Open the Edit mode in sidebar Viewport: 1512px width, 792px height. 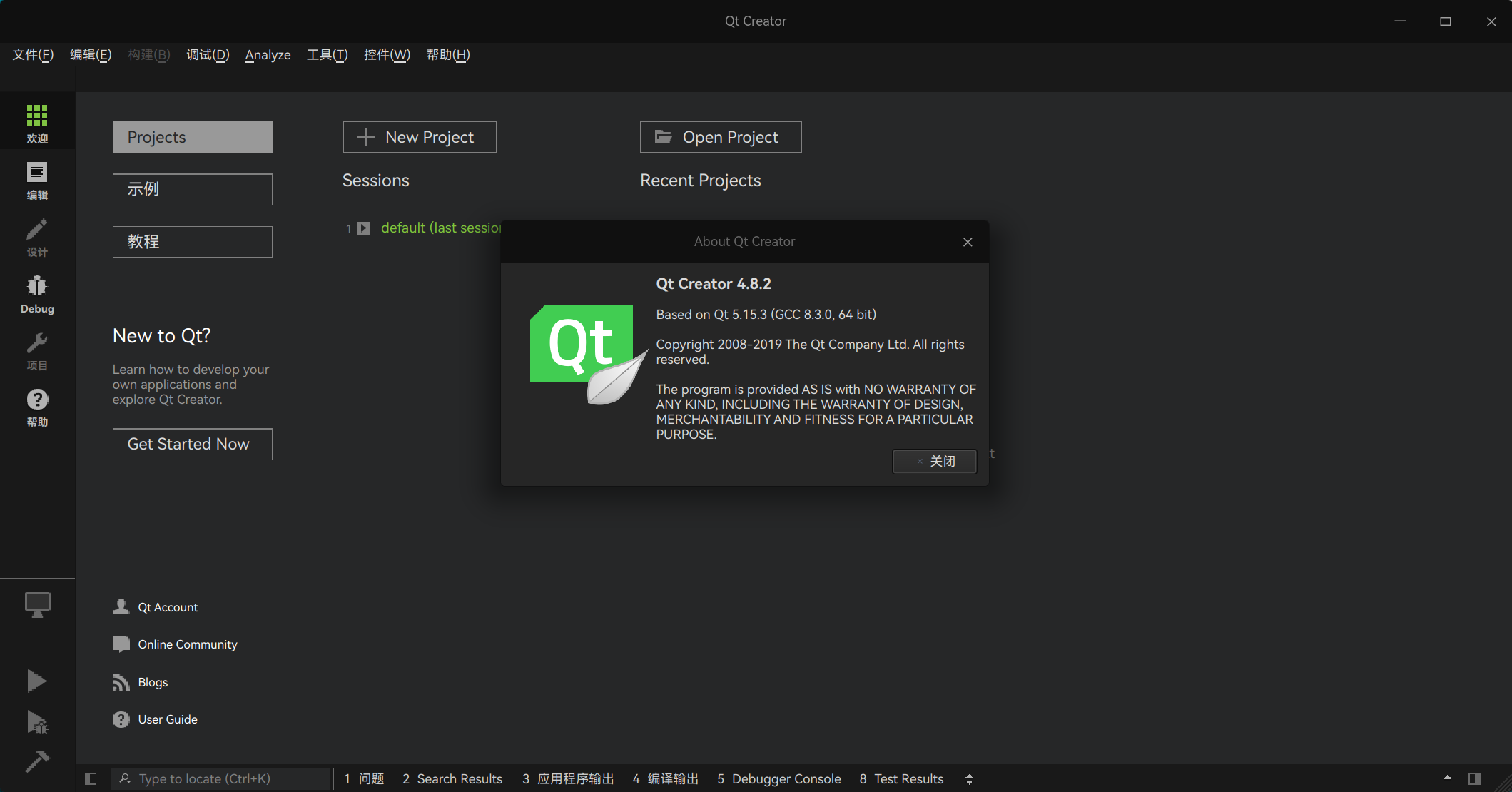[37, 180]
